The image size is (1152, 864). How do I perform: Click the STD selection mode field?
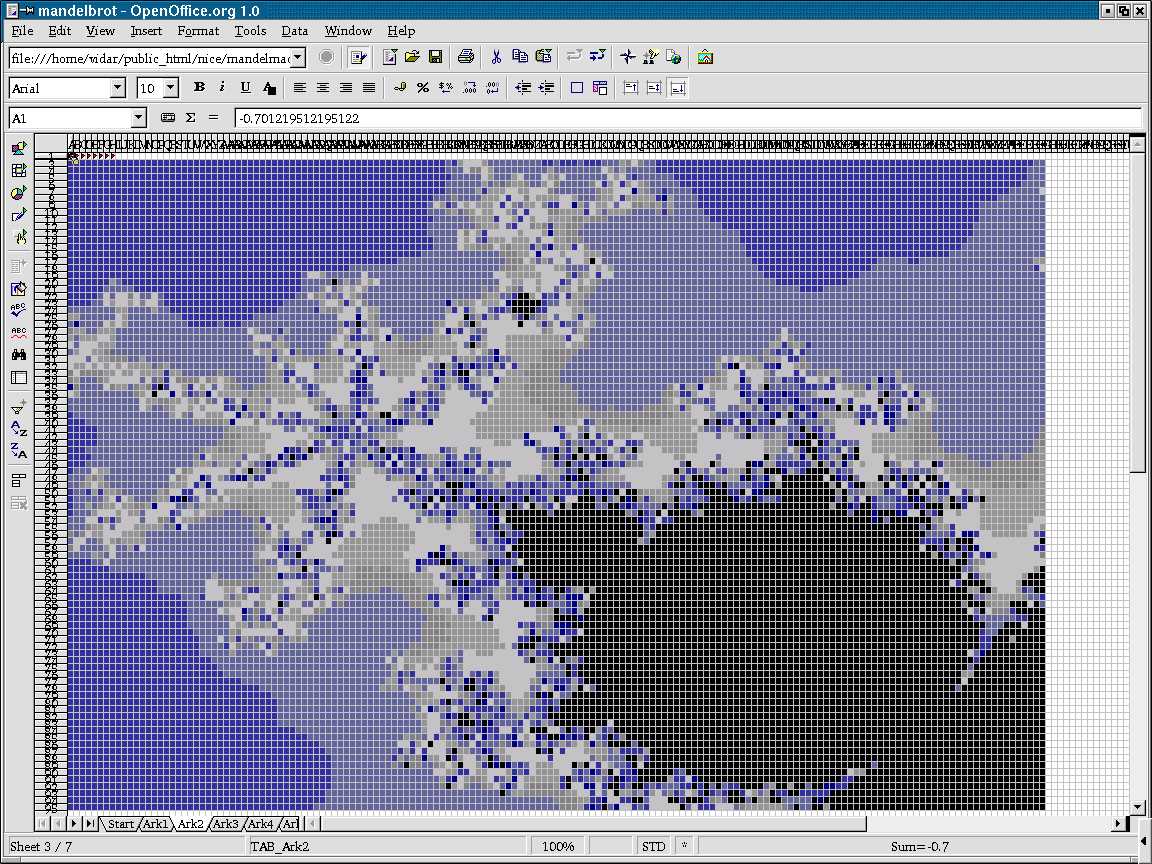tap(653, 846)
